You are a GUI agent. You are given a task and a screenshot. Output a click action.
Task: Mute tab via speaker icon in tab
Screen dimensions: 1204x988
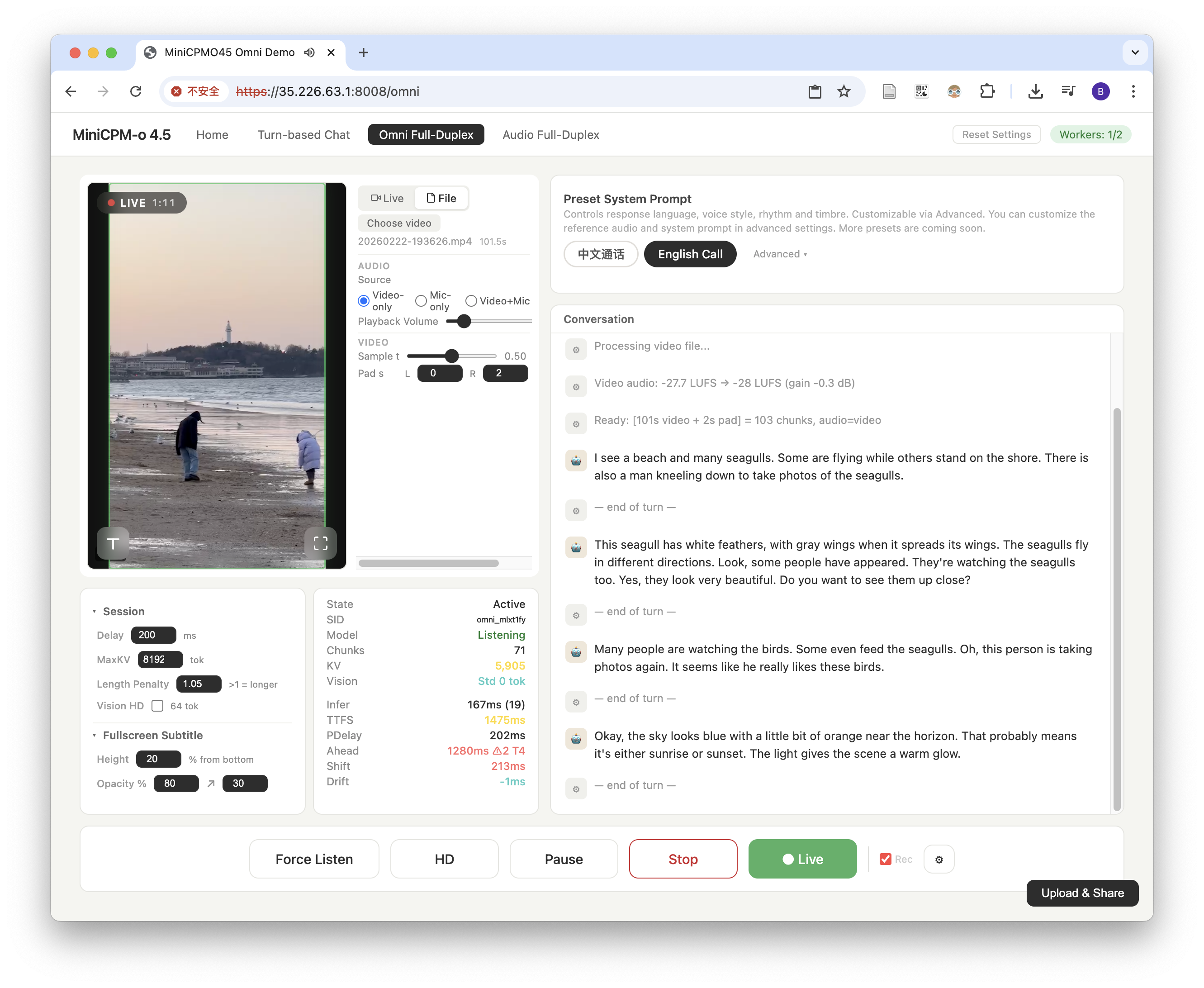(x=309, y=52)
